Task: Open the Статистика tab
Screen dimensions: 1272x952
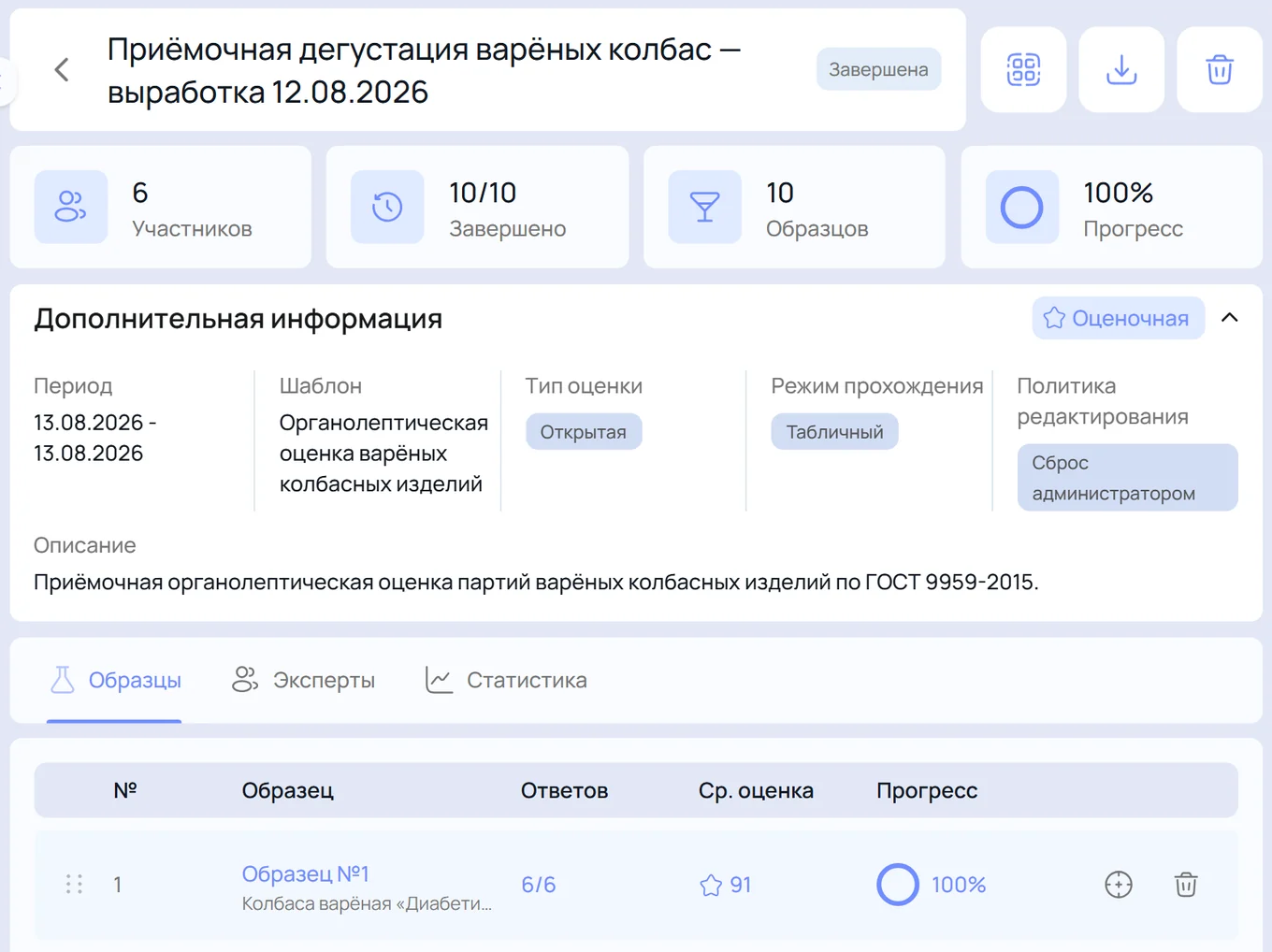Action: pos(506,680)
